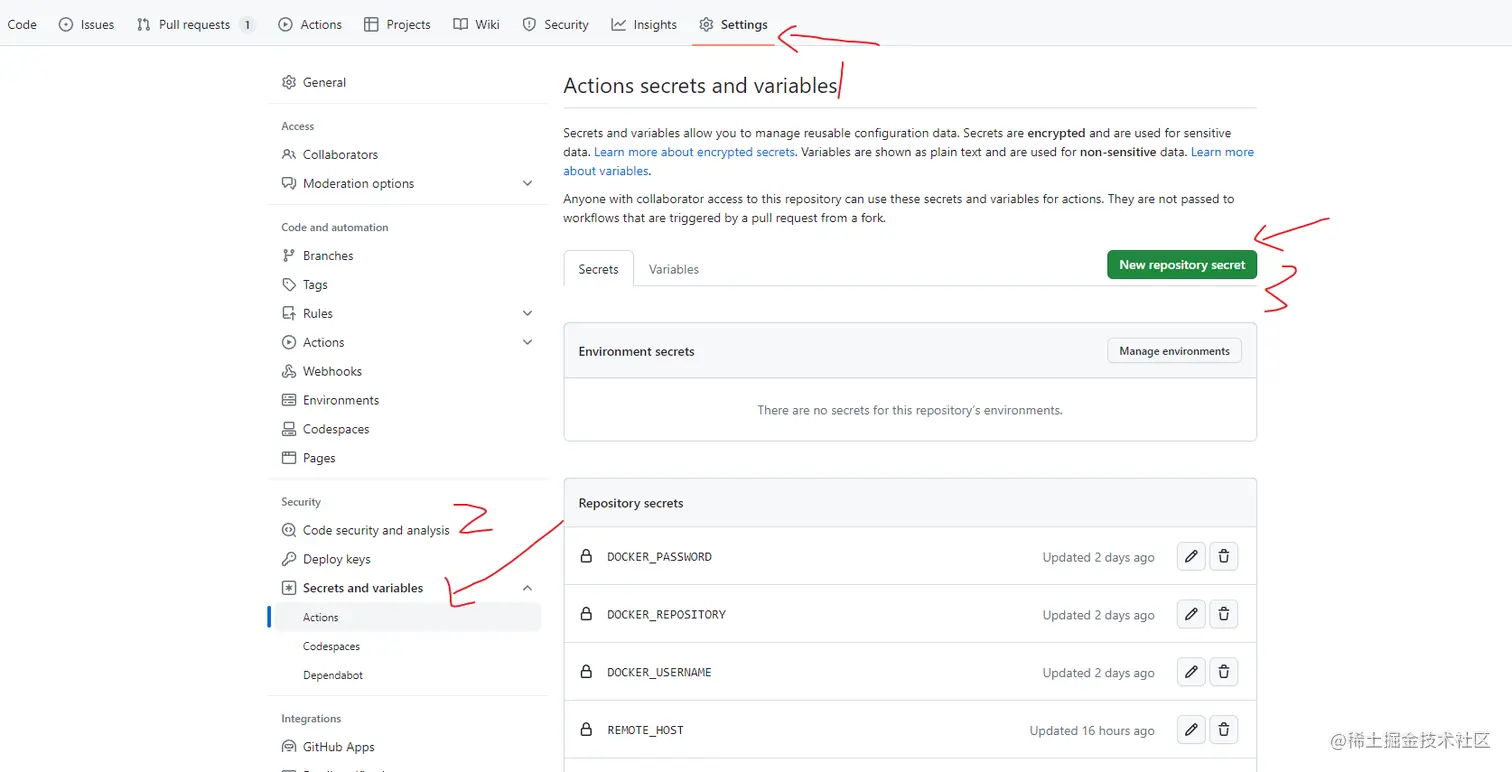Click the Settings gear icon tab
The height and width of the screenshot is (772, 1512).
[707, 25]
